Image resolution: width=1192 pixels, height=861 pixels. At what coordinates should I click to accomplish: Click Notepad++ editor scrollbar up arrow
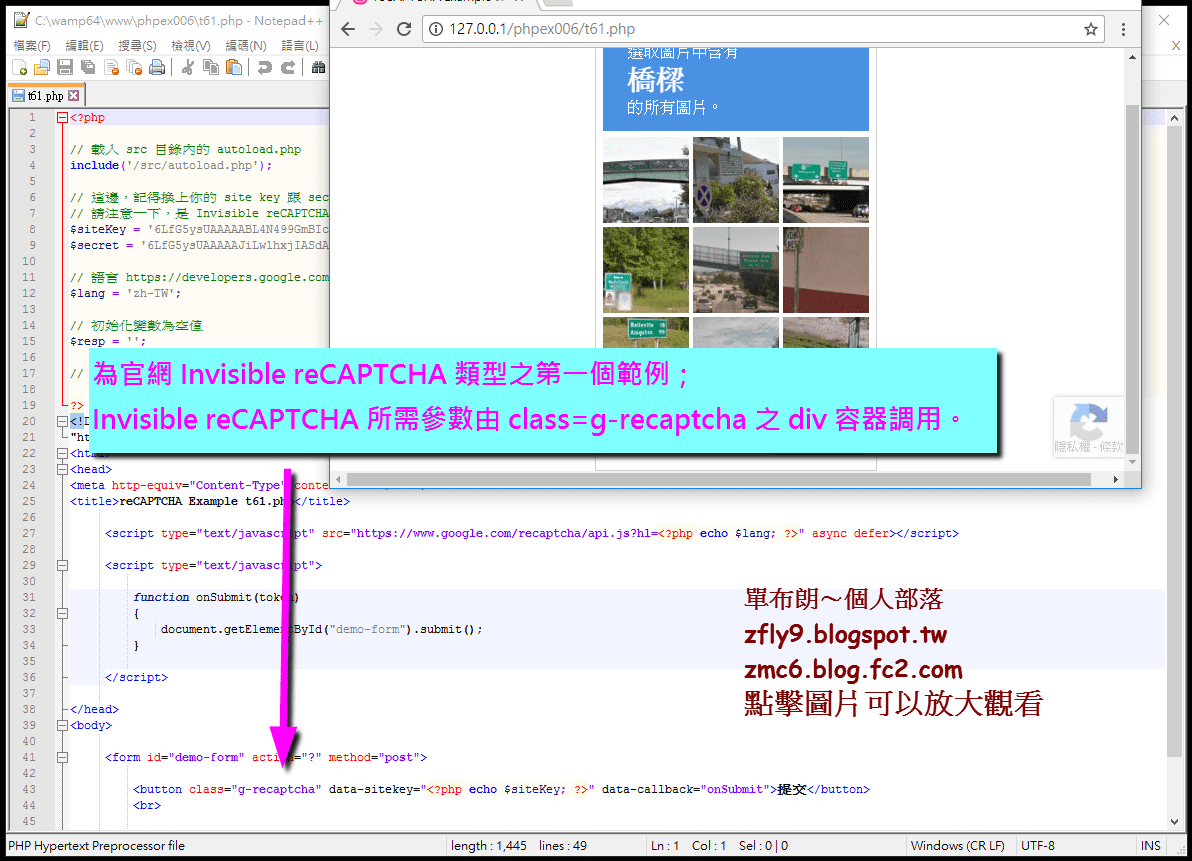(1175, 118)
